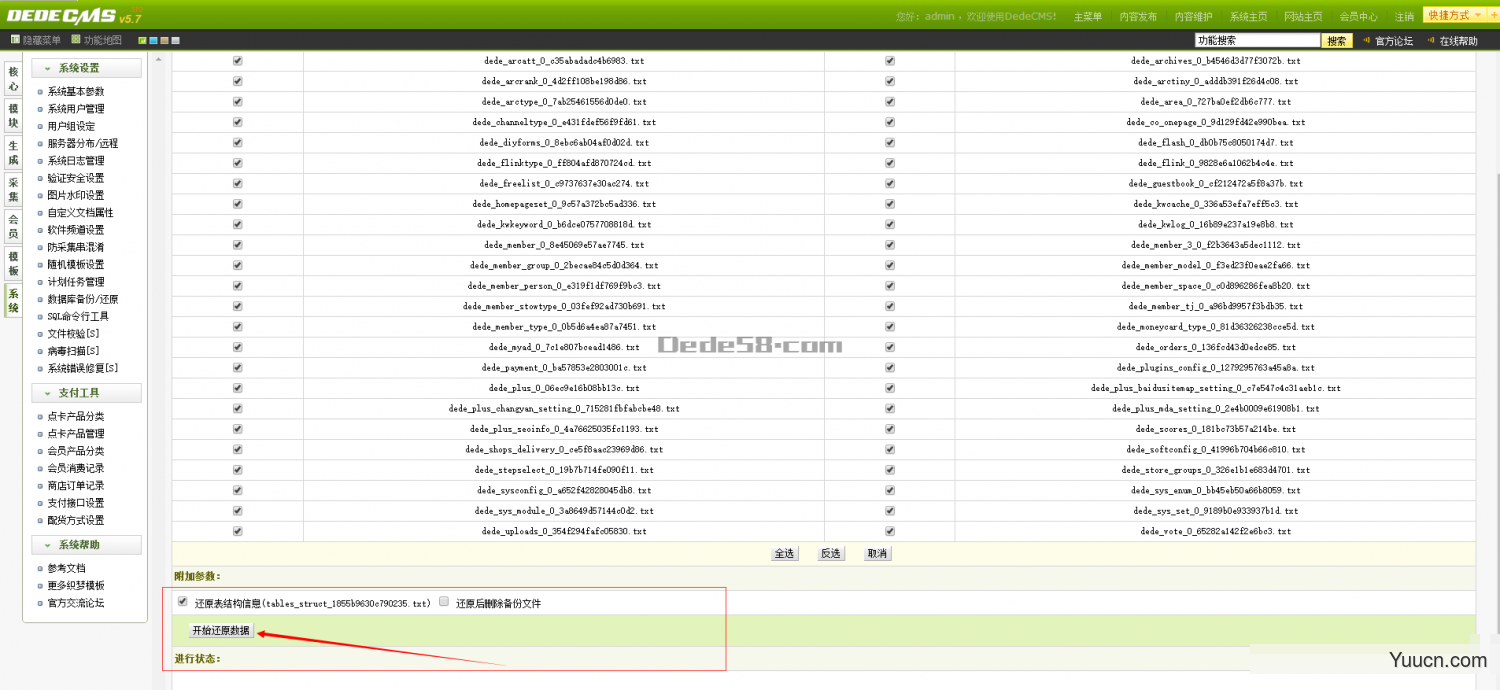
Task: Select the tan skin color swatch
Action: coord(164,41)
